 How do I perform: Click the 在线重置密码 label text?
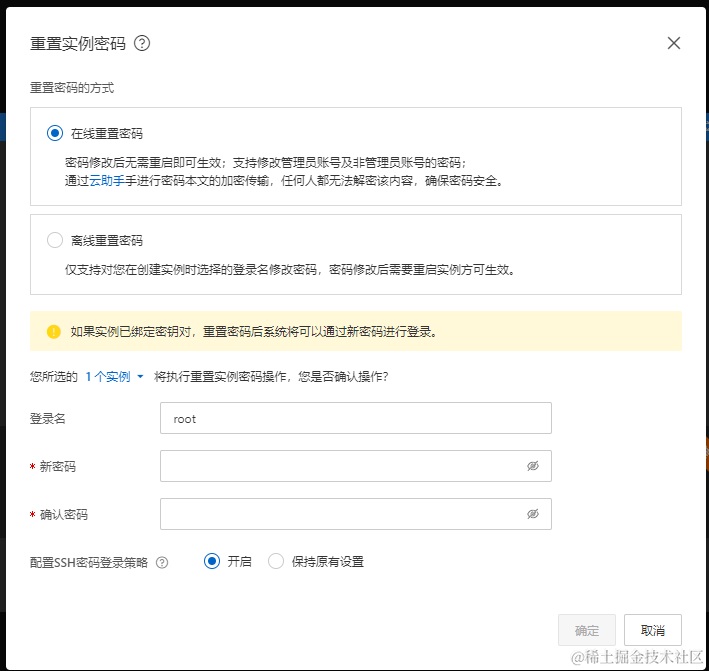point(107,134)
